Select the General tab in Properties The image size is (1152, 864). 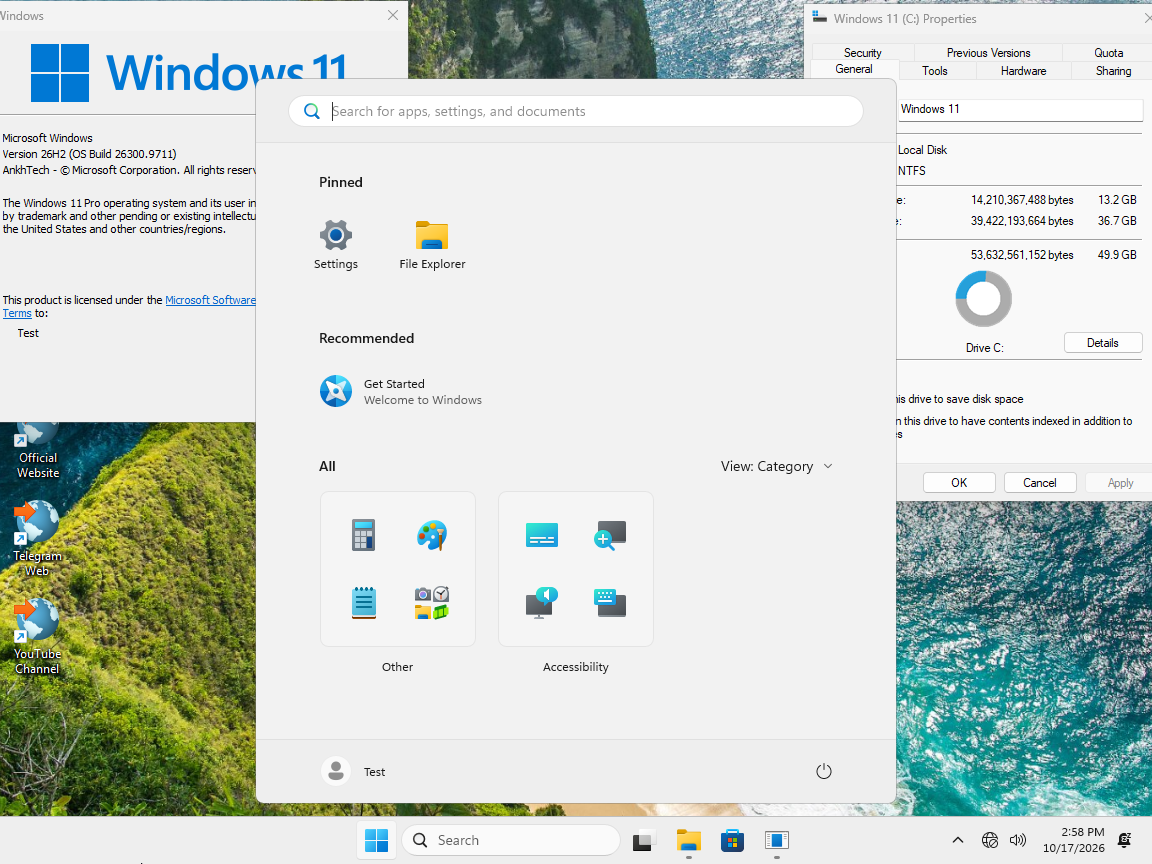854,69
